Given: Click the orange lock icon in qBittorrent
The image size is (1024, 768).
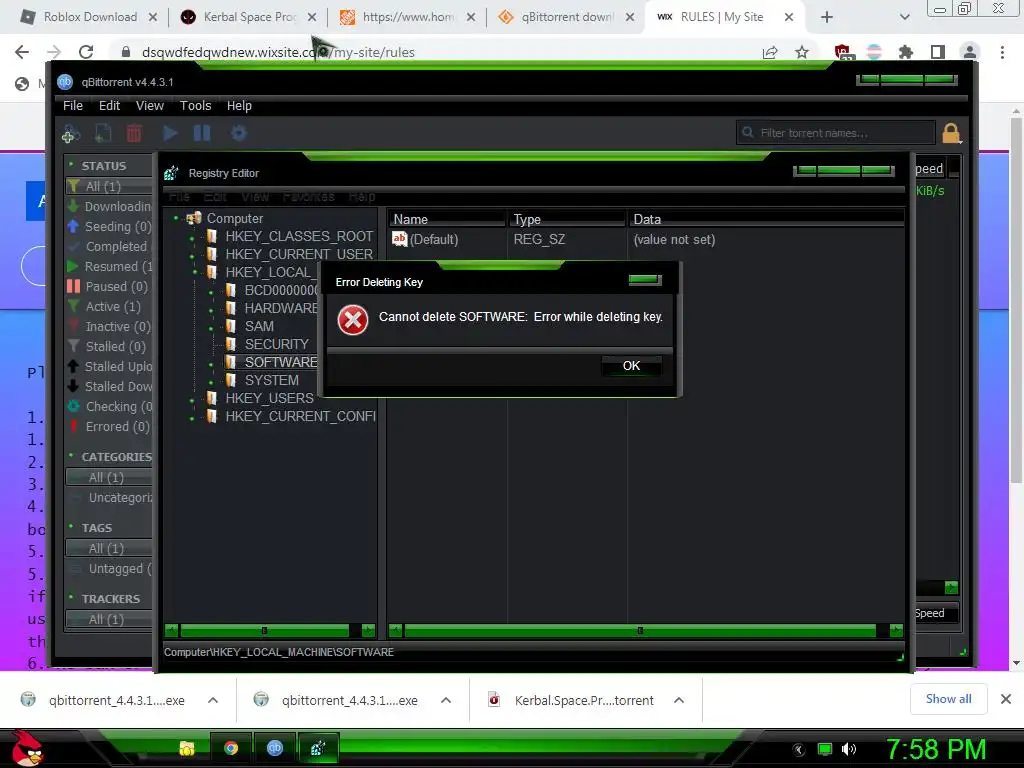Looking at the screenshot, I should pos(951,133).
